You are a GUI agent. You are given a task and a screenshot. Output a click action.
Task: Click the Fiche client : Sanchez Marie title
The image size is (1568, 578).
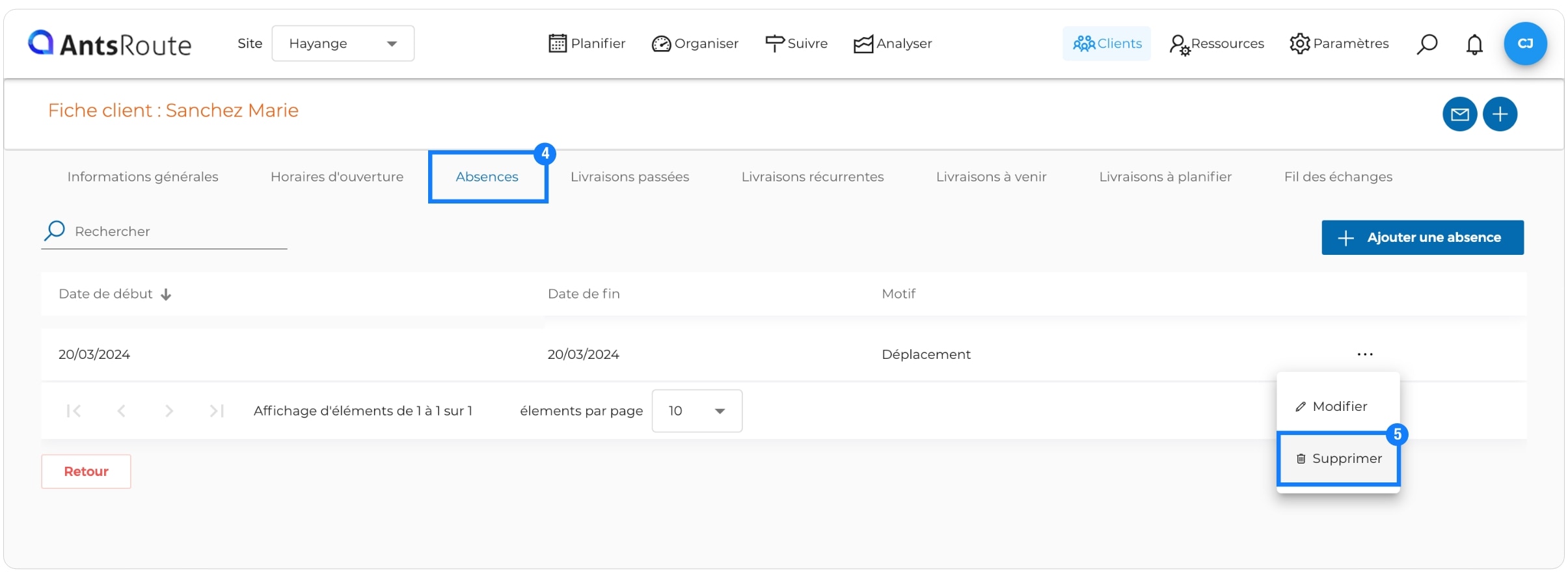coord(173,111)
